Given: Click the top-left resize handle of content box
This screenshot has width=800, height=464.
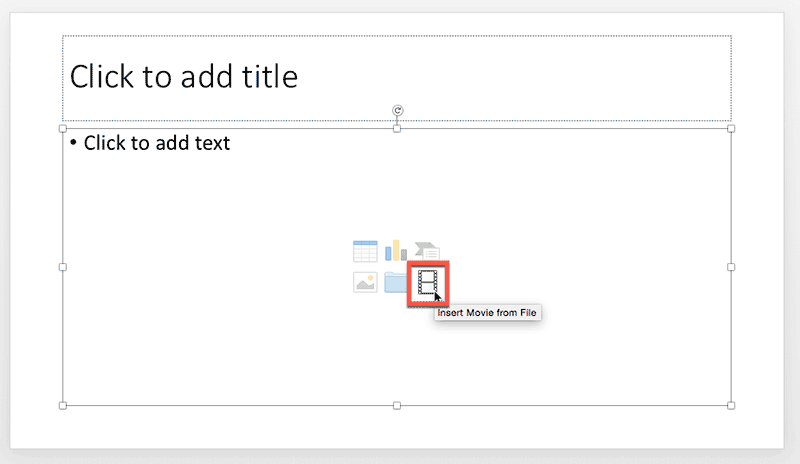Looking at the screenshot, I should [63, 129].
